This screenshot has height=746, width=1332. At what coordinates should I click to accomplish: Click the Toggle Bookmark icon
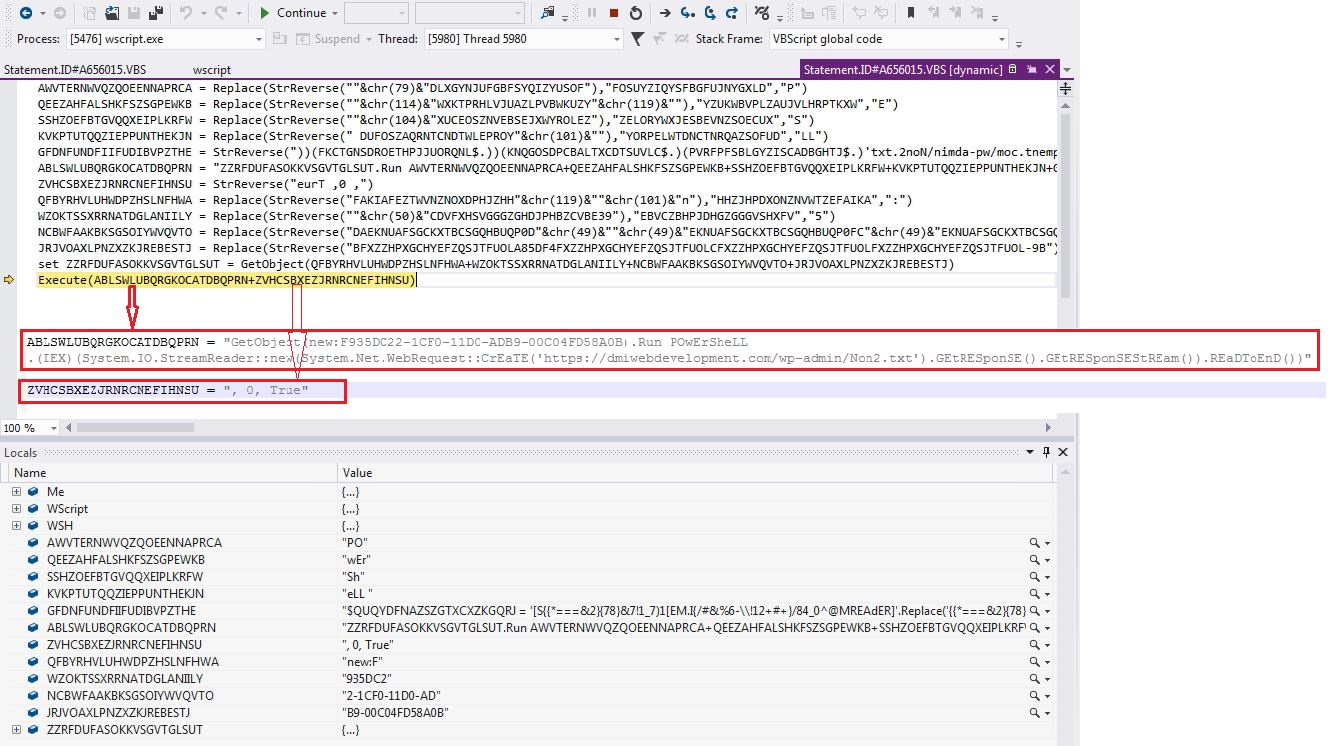pos(911,13)
